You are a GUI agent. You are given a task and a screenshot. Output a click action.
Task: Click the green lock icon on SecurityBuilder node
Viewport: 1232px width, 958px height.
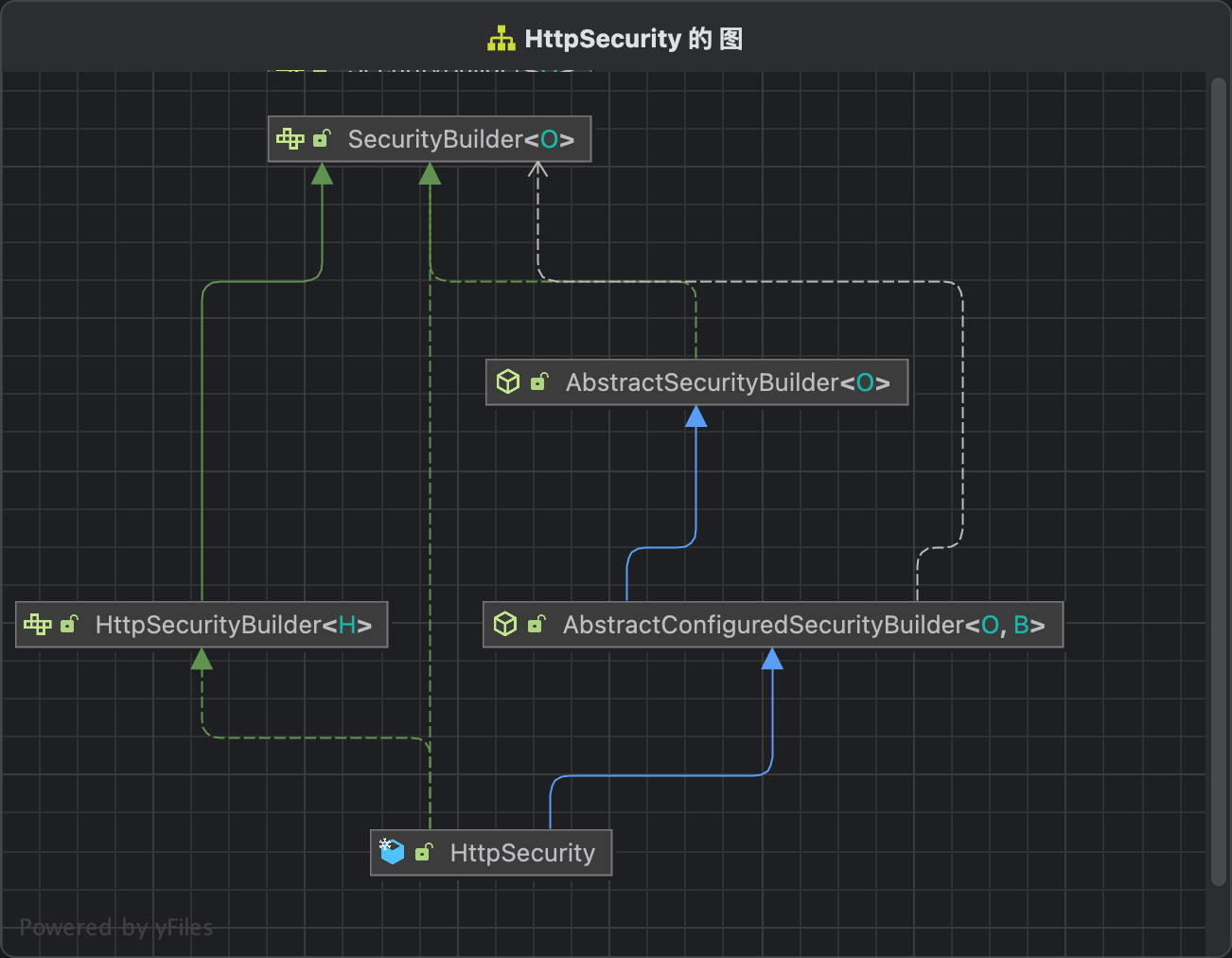pyautogui.click(x=322, y=139)
